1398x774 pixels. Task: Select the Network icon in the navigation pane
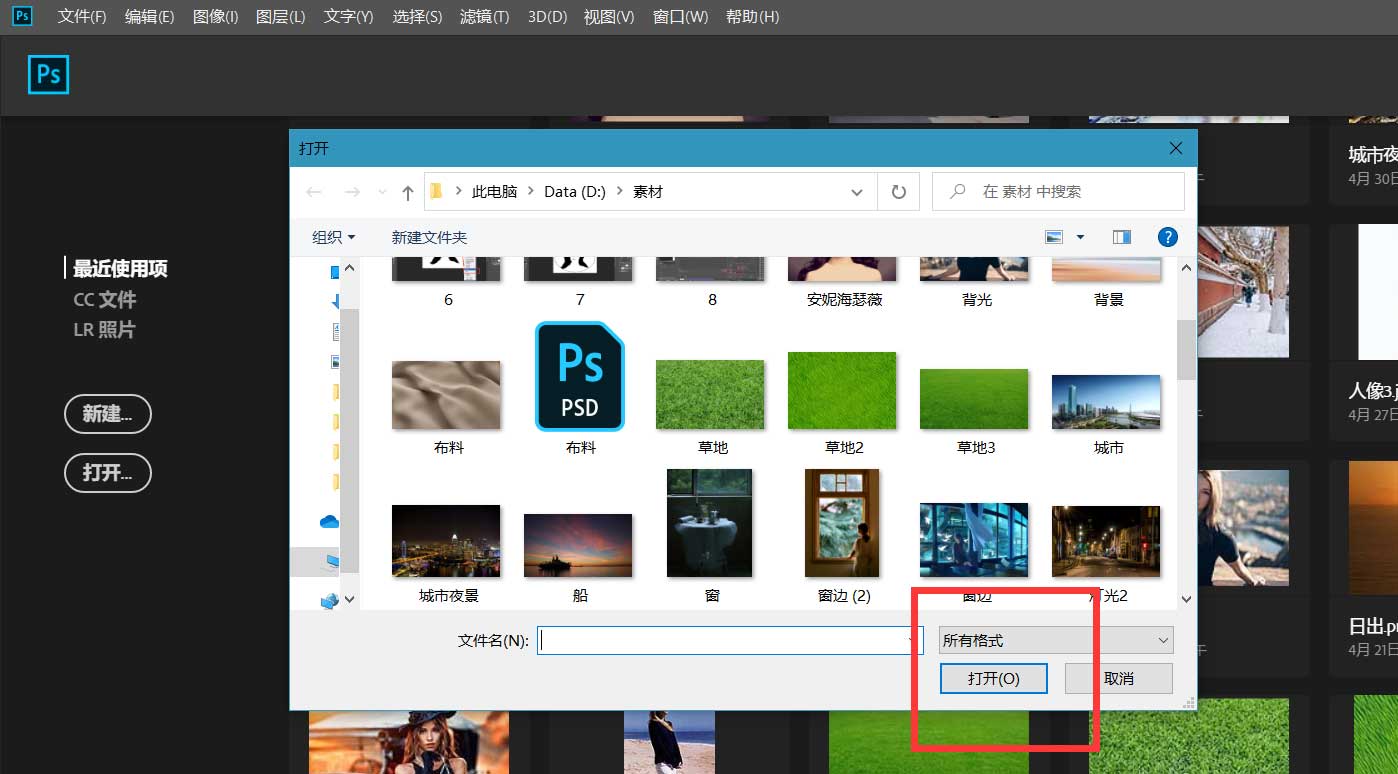[x=329, y=601]
